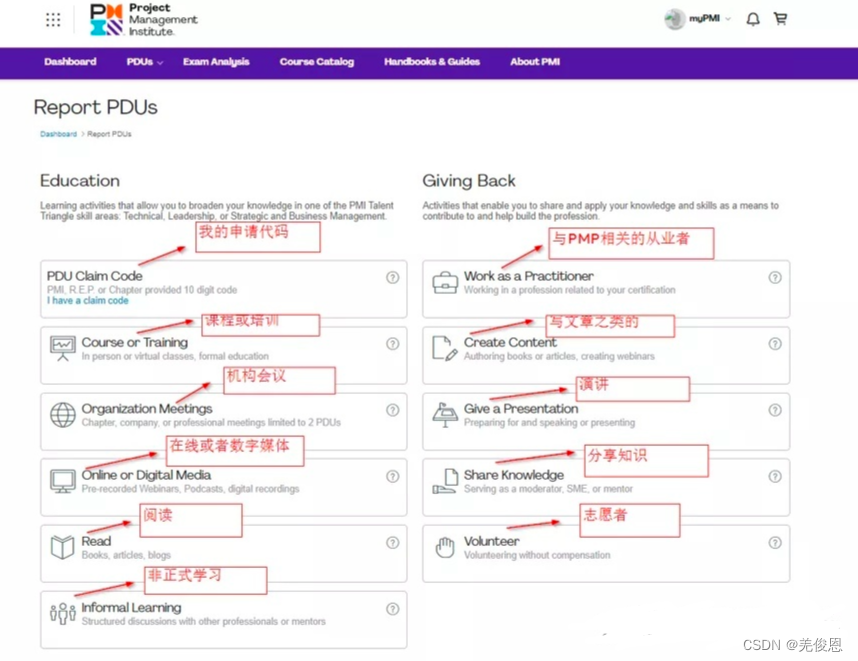
Task: Click the Project Management Institute logo
Action: [x=144, y=20]
